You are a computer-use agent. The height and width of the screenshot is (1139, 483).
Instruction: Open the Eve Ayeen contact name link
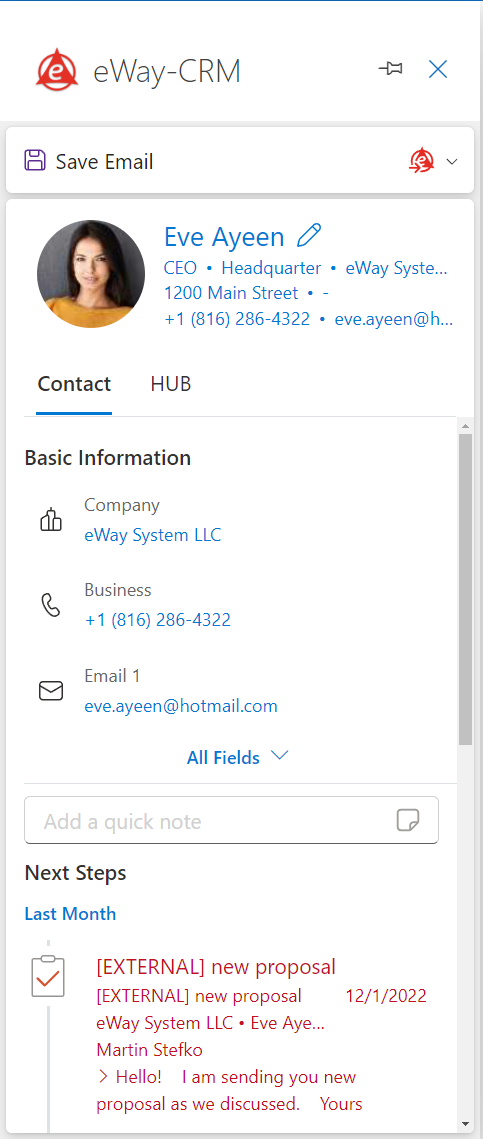click(224, 237)
